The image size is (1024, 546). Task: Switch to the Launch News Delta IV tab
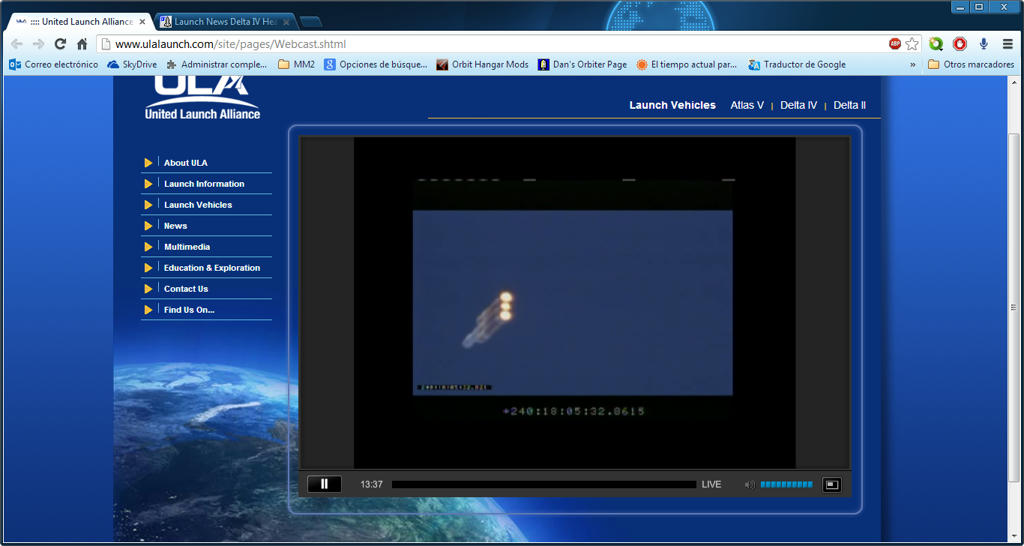point(225,22)
